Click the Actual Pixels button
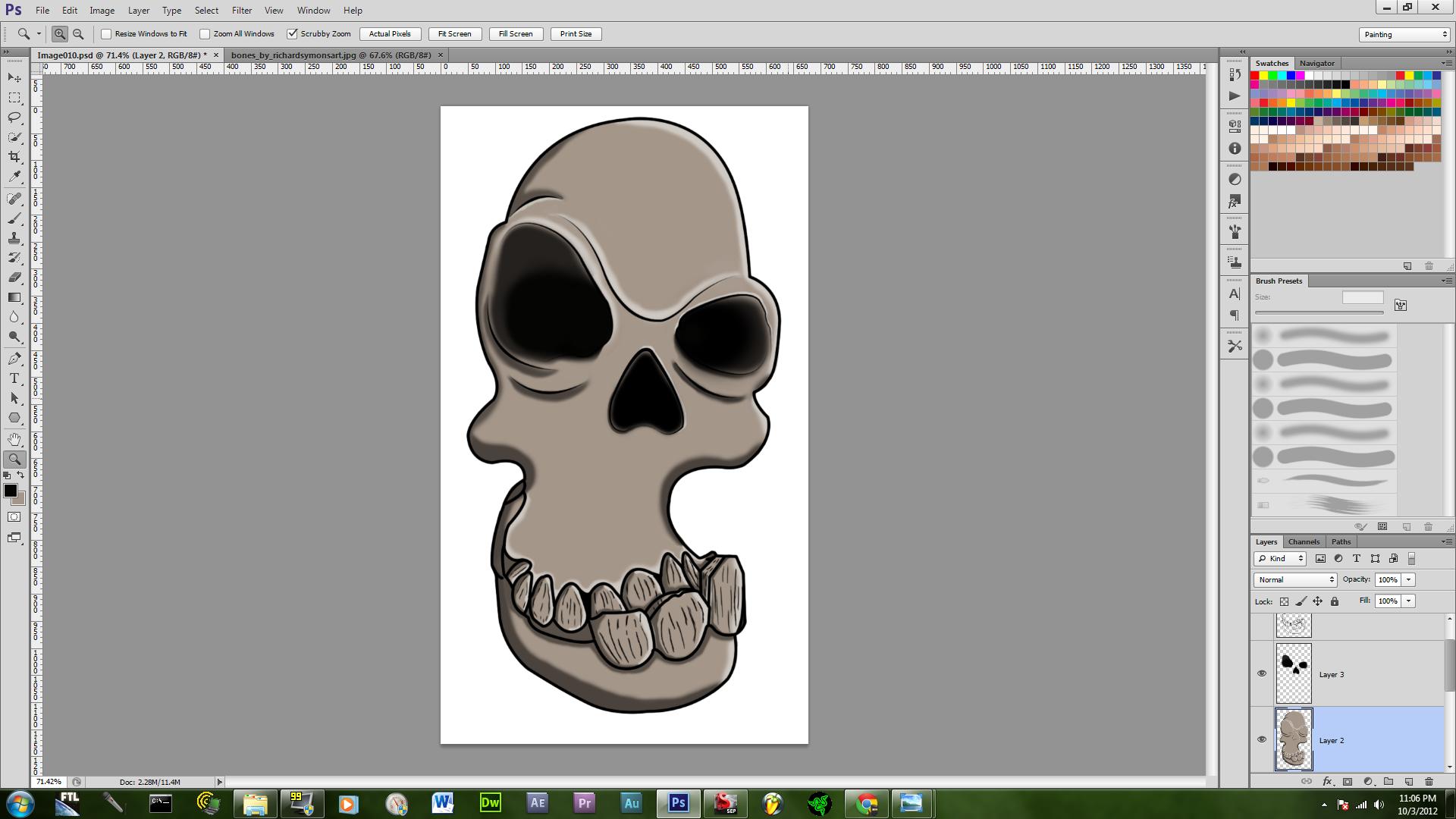1456x819 pixels. point(390,34)
